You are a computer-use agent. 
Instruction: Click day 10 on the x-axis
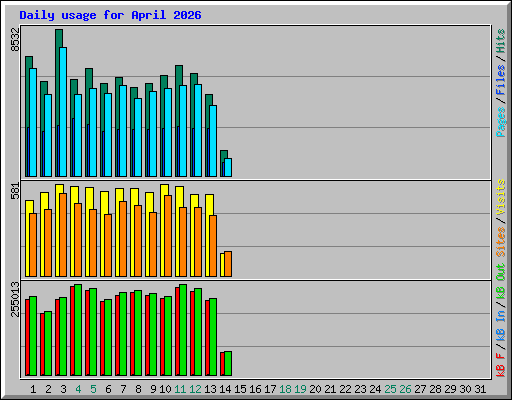(165, 389)
